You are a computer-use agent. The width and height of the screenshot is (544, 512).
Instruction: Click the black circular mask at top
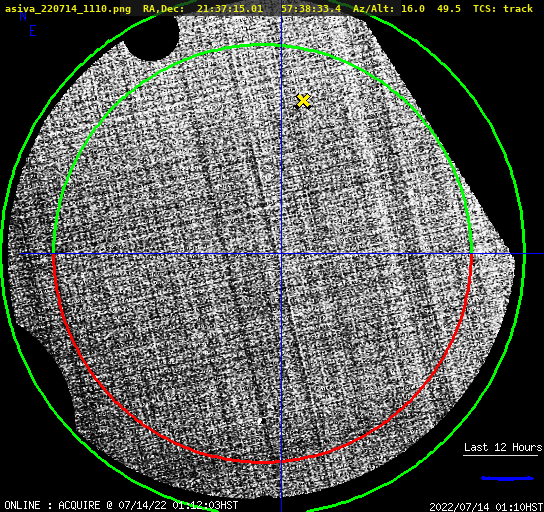(152, 37)
